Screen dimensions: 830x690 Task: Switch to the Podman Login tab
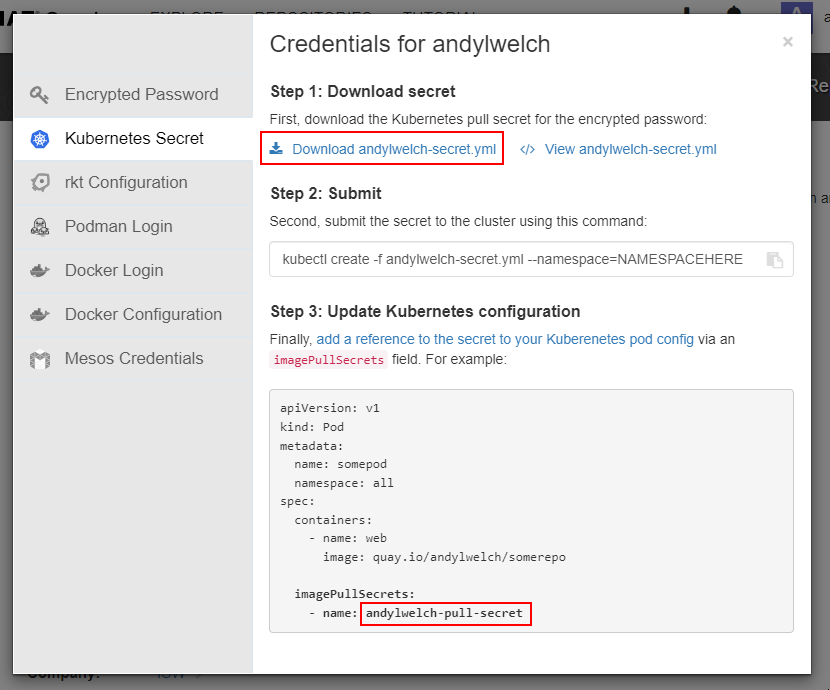click(118, 227)
